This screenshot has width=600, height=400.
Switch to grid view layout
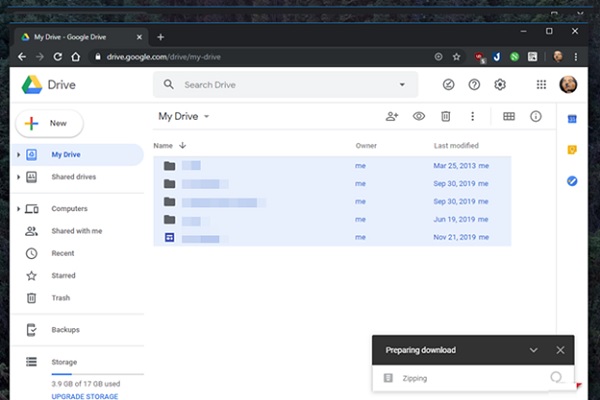[x=509, y=116]
